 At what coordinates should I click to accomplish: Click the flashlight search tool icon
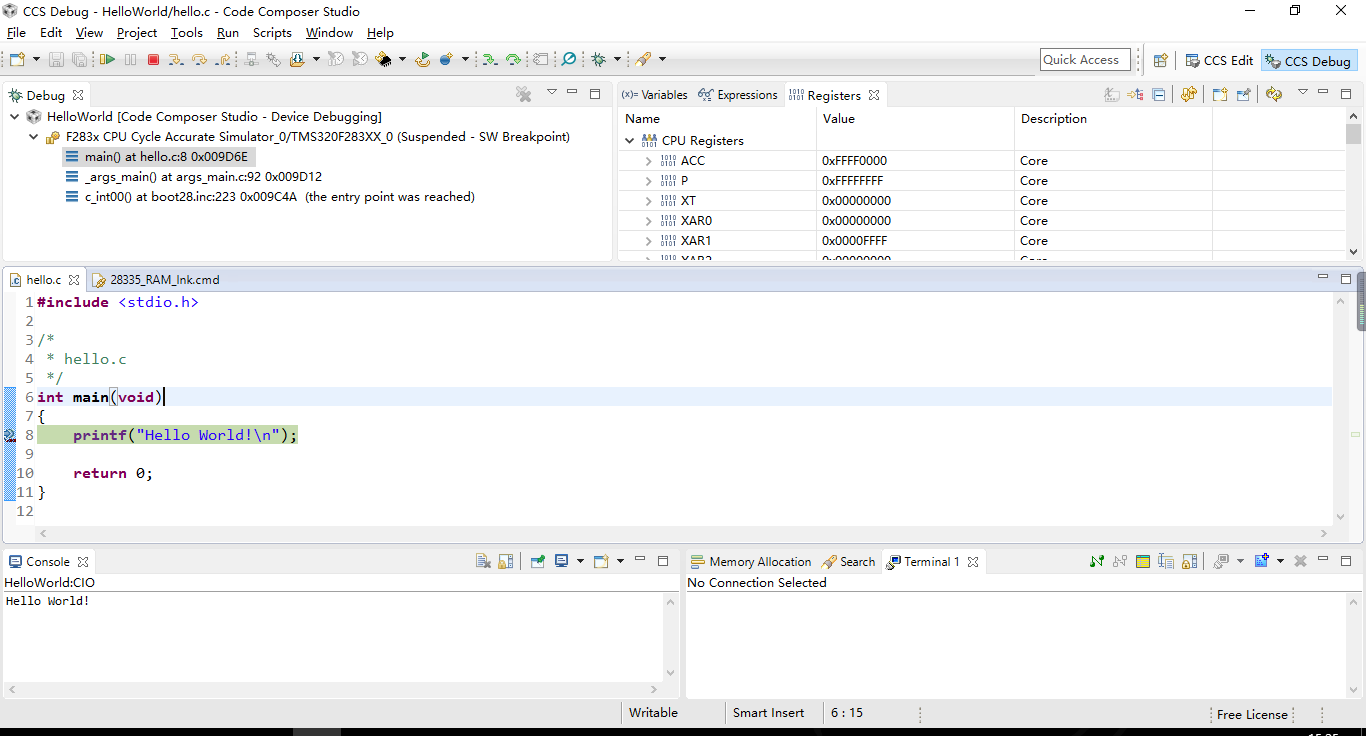[x=643, y=60]
